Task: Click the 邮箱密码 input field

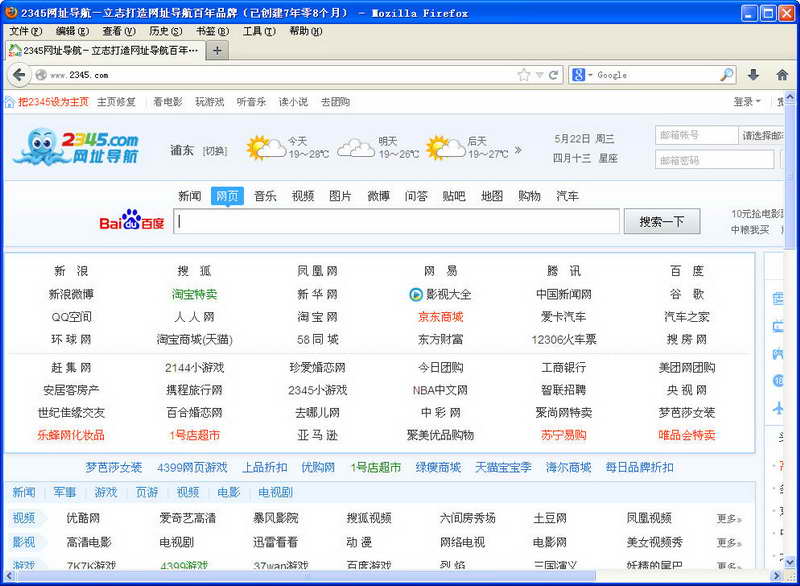Action: tap(715, 160)
